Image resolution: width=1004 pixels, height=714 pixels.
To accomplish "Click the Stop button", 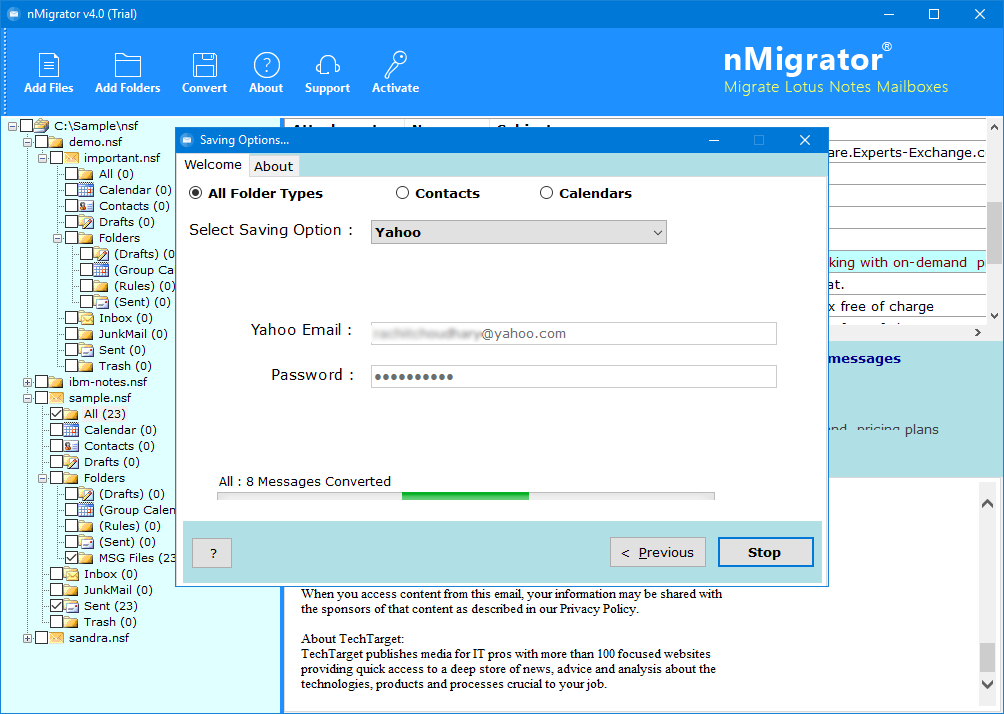I will pyautogui.click(x=765, y=552).
